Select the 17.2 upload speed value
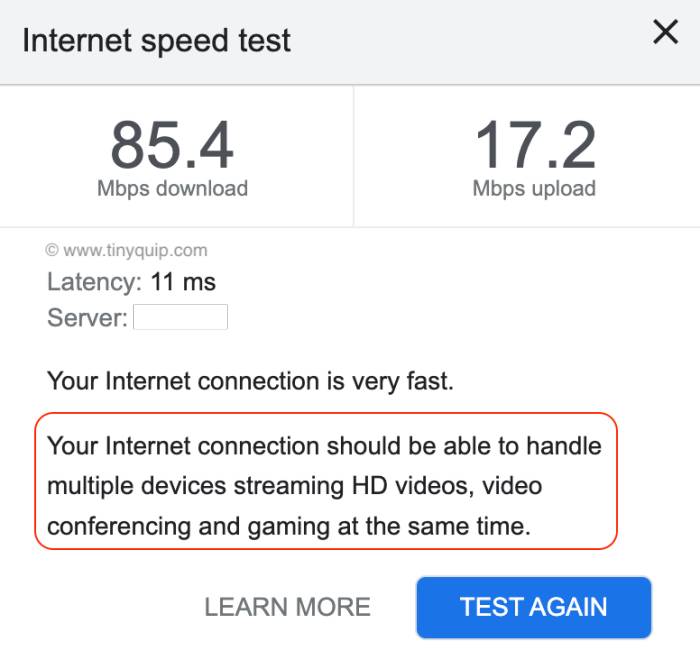 [x=534, y=145]
